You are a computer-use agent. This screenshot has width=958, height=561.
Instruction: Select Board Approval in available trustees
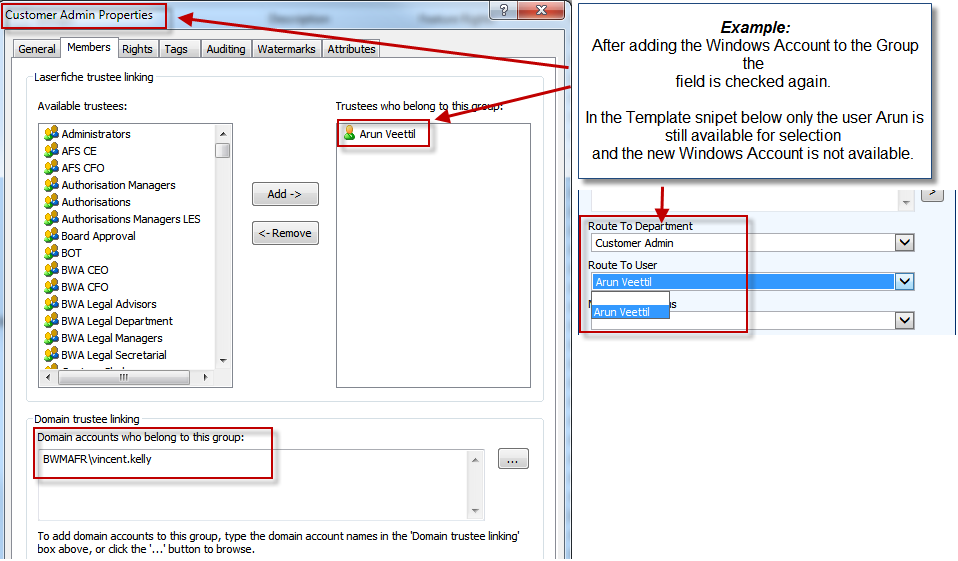[x=98, y=236]
